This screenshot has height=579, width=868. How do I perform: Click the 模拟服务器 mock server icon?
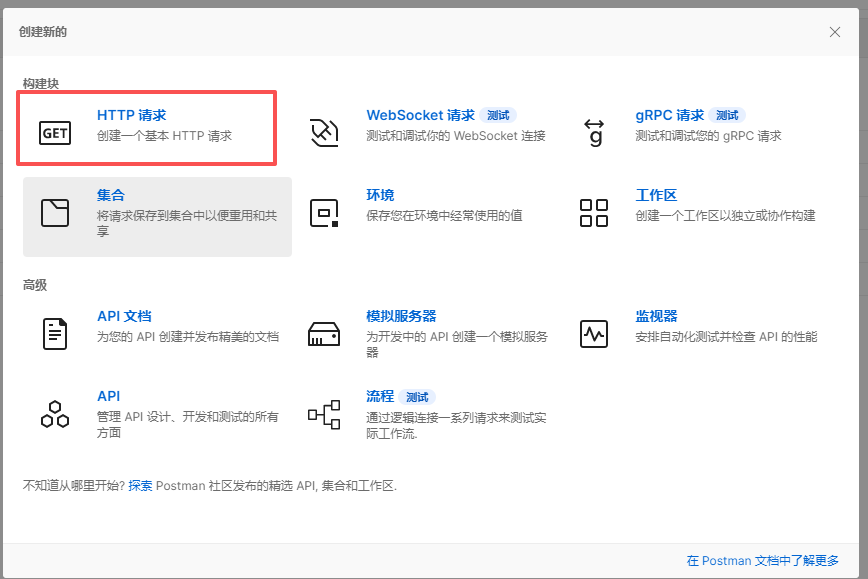coord(324,334)
